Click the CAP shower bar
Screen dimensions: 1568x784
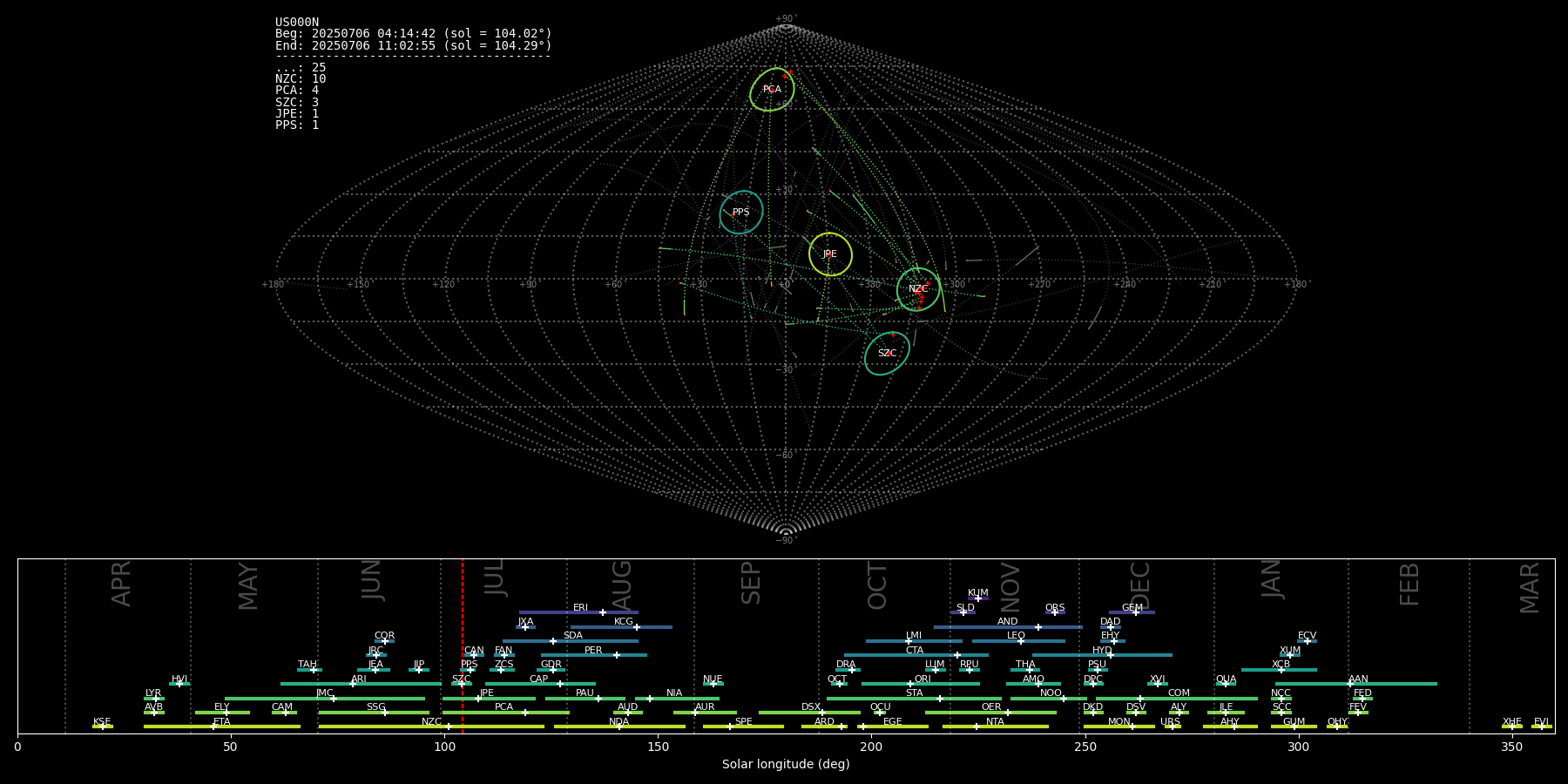(x=540, y=684)
